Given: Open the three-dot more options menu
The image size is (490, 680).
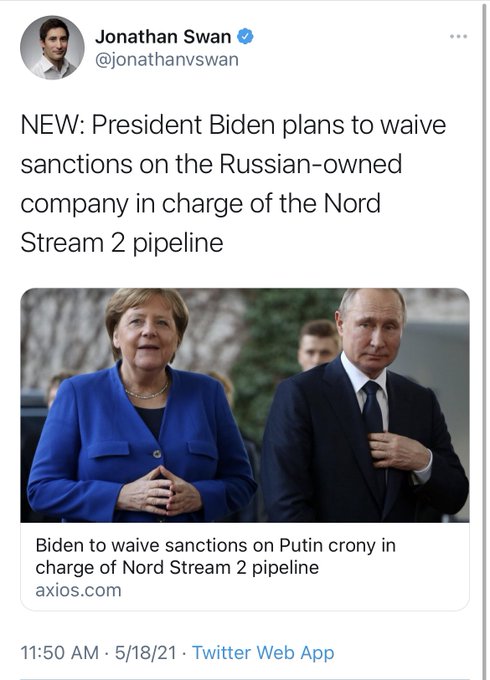Looking at the screenshot, I should click(x=458, y=36).
